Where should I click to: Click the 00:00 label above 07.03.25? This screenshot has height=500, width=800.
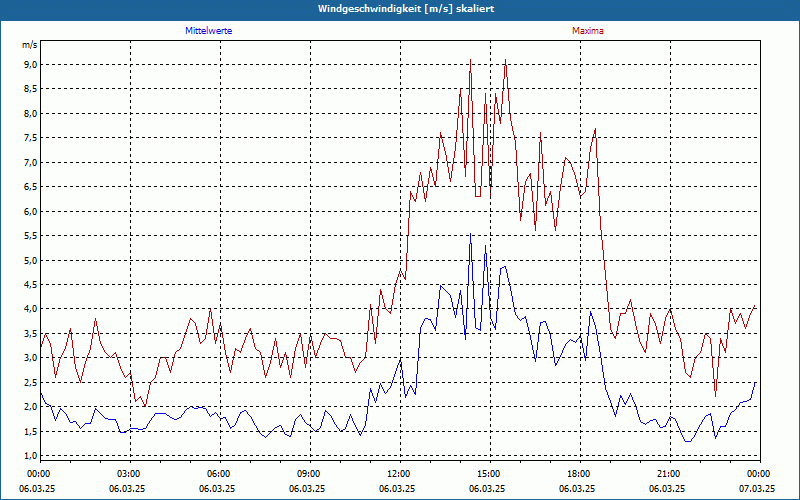760,474
